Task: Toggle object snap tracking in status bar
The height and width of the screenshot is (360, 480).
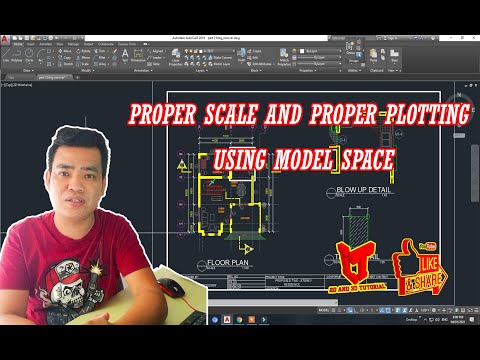Action: tap(382, 310)
